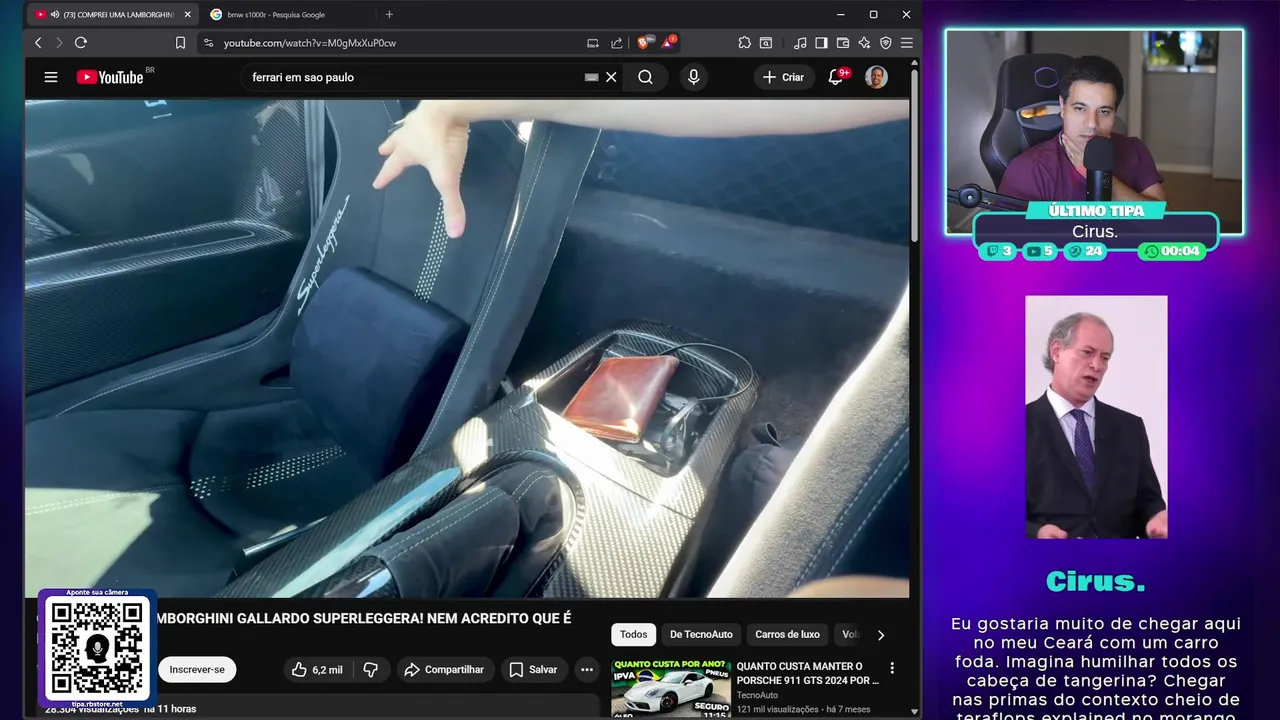Open the TecnoAuto channel name link
Image resolution: width=1280 pixels, height=720 pixels.
click(757, 695)
